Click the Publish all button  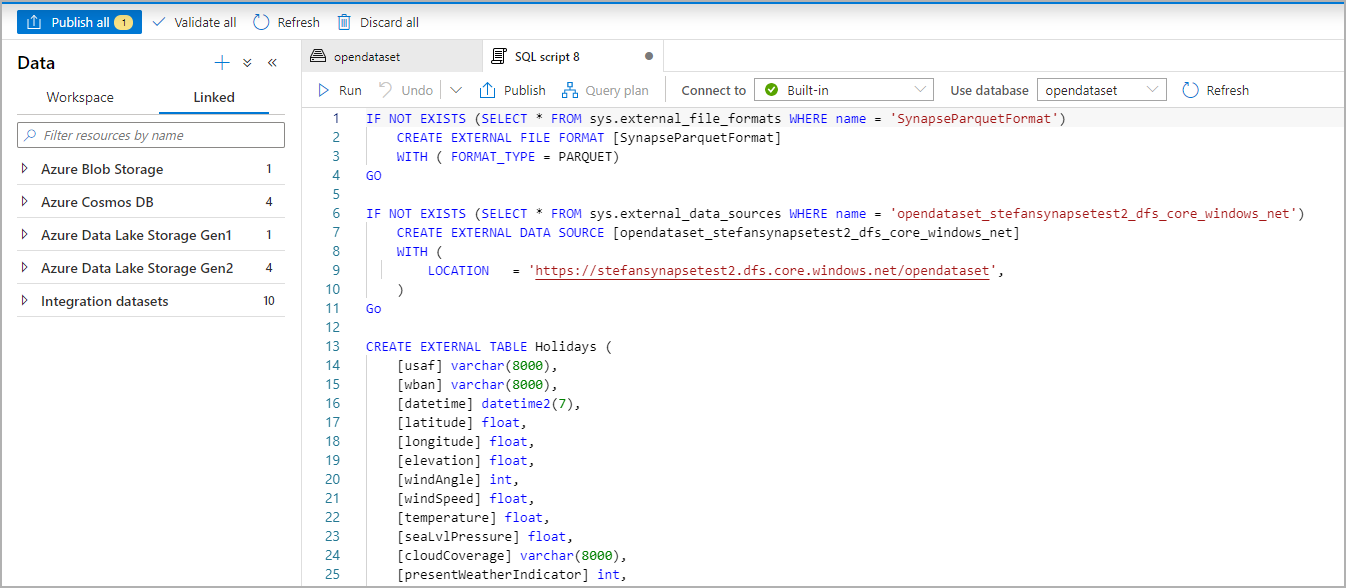[79, 22]
